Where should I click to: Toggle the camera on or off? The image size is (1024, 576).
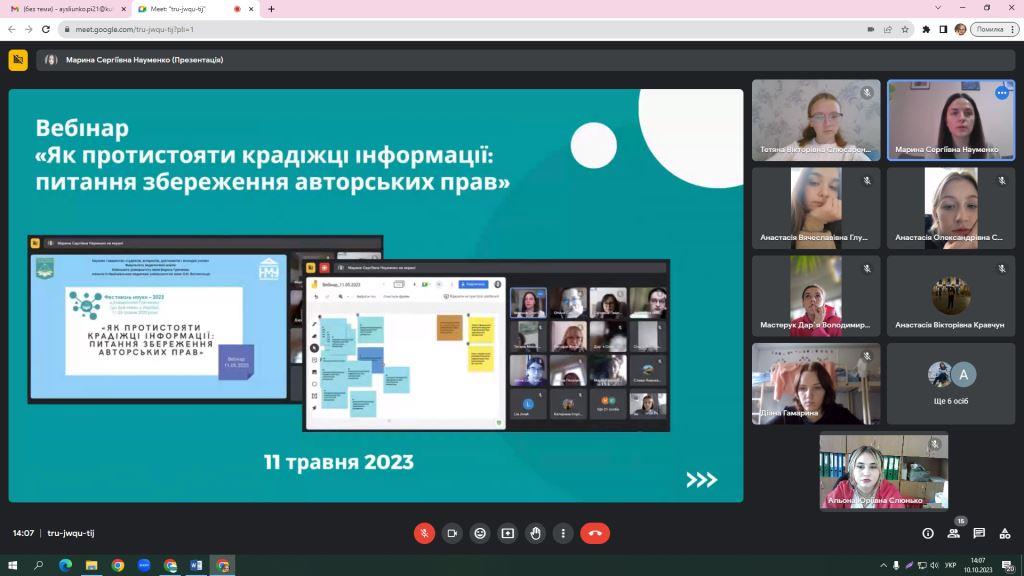pos(452,533)
